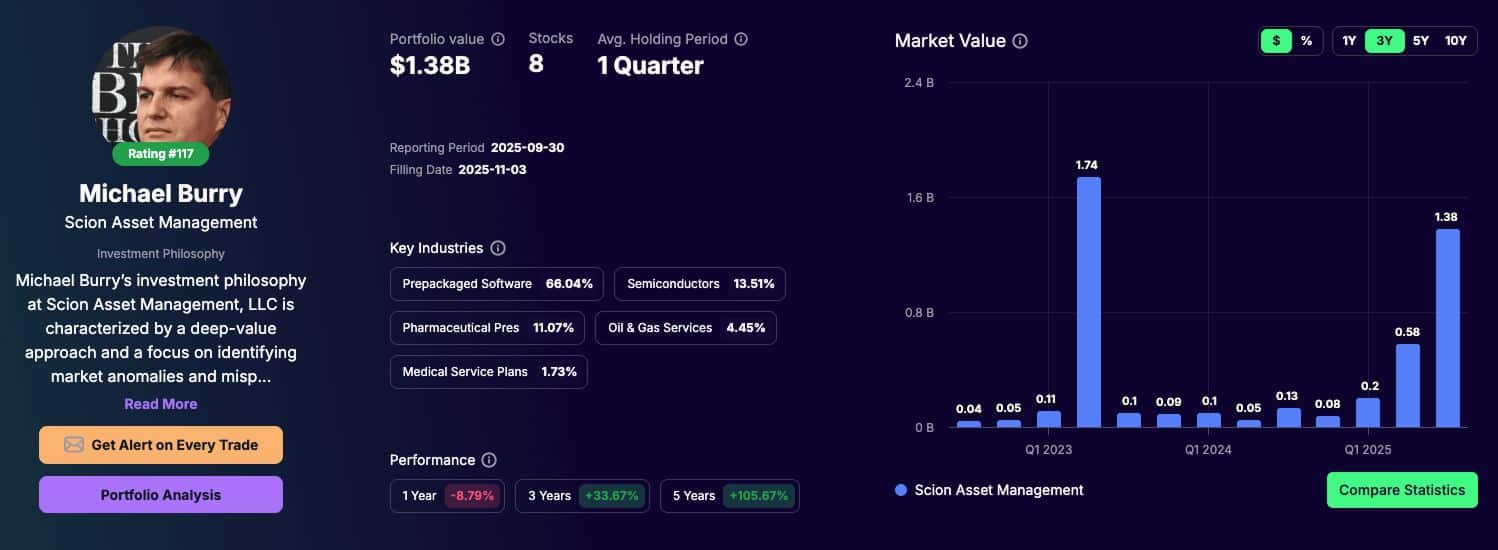Viewport: 1498px width, 550px height.
Task: Click the blue Scion Asset Management legend dot
Action: 901,490
